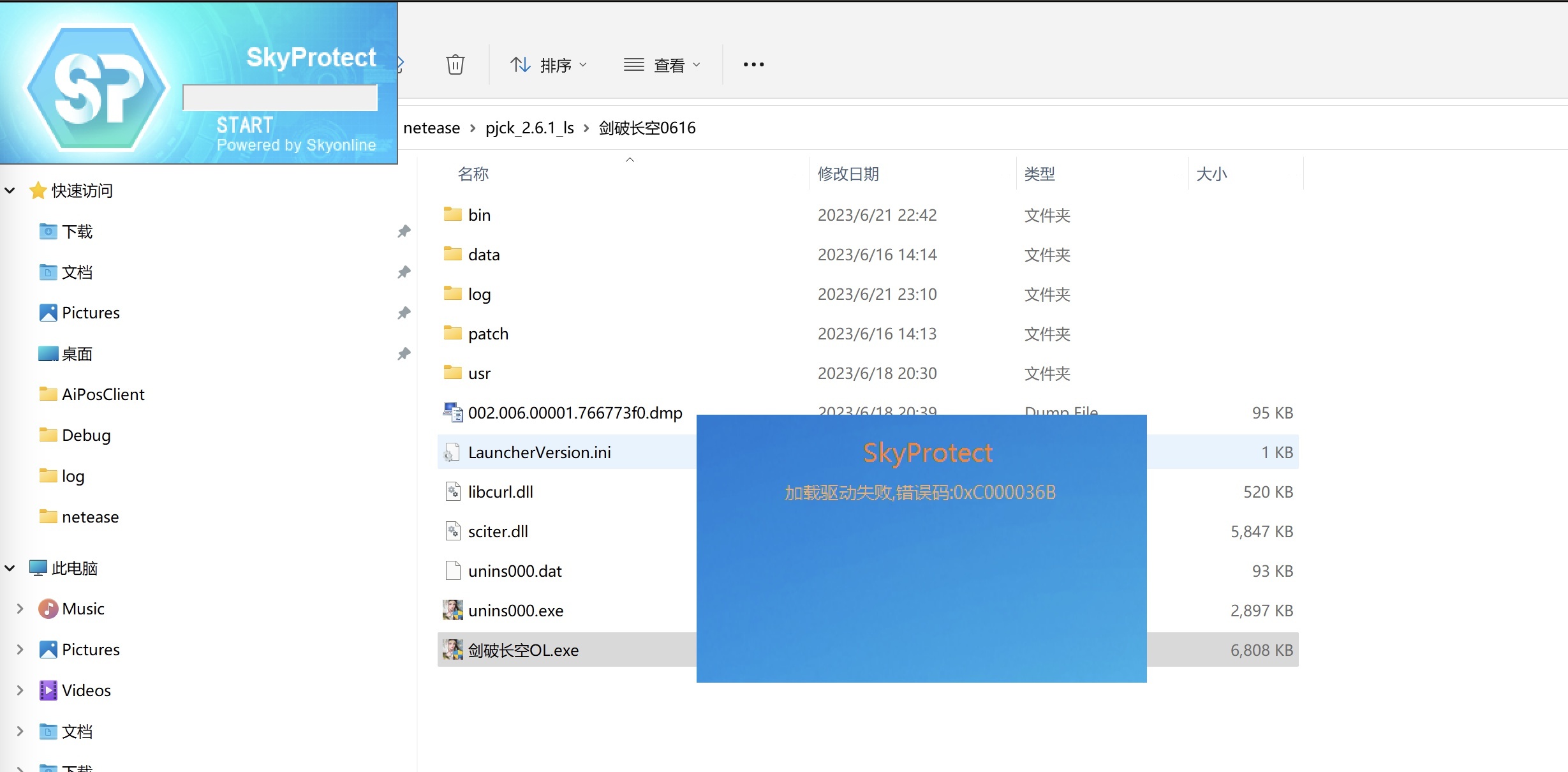Click the SkyProtect SP hexagon logo
The image size is (1568, 772).
tap(97, 87)
